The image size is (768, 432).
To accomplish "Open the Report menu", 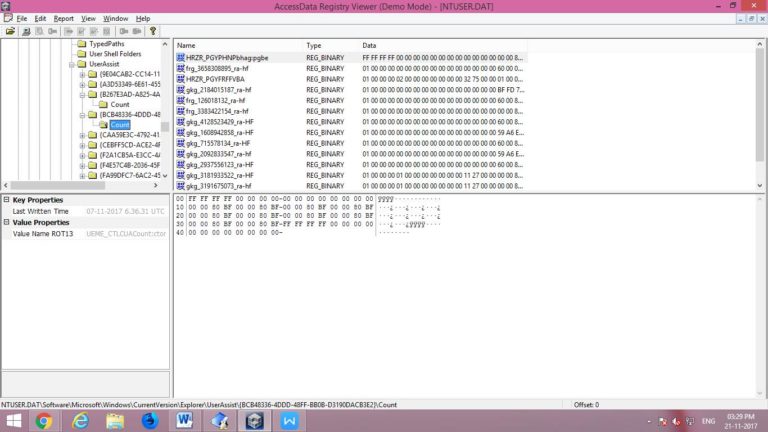I will 64,19.
